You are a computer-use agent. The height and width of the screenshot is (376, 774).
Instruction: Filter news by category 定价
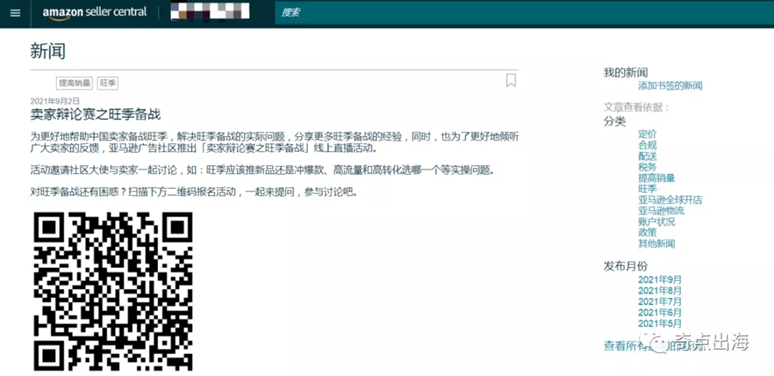647,134
